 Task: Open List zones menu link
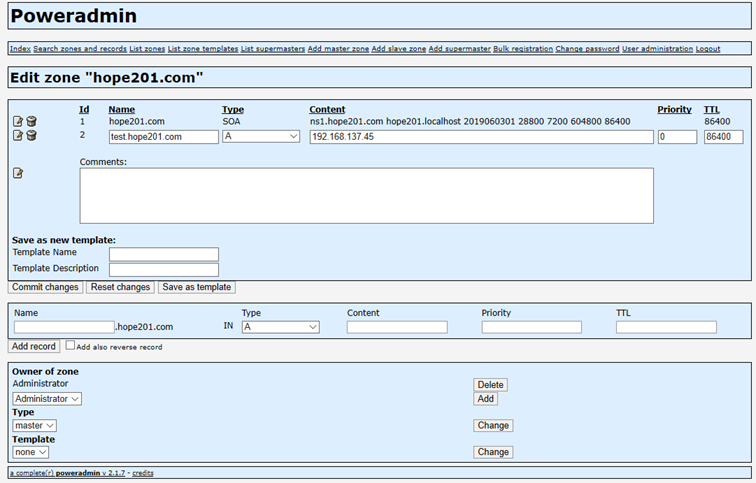pyautogui.click(x=147, y=49)
